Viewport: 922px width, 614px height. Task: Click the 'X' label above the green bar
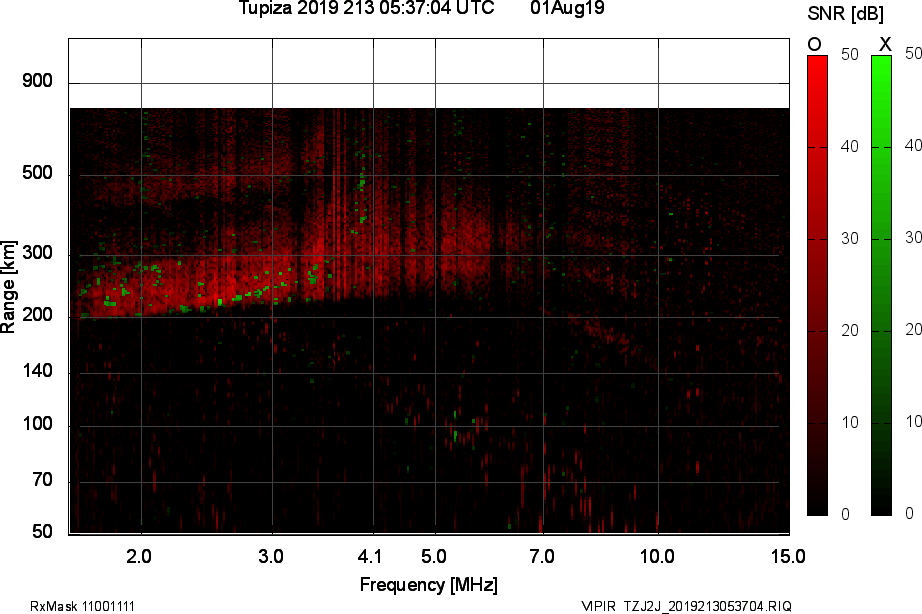point(885,44)
